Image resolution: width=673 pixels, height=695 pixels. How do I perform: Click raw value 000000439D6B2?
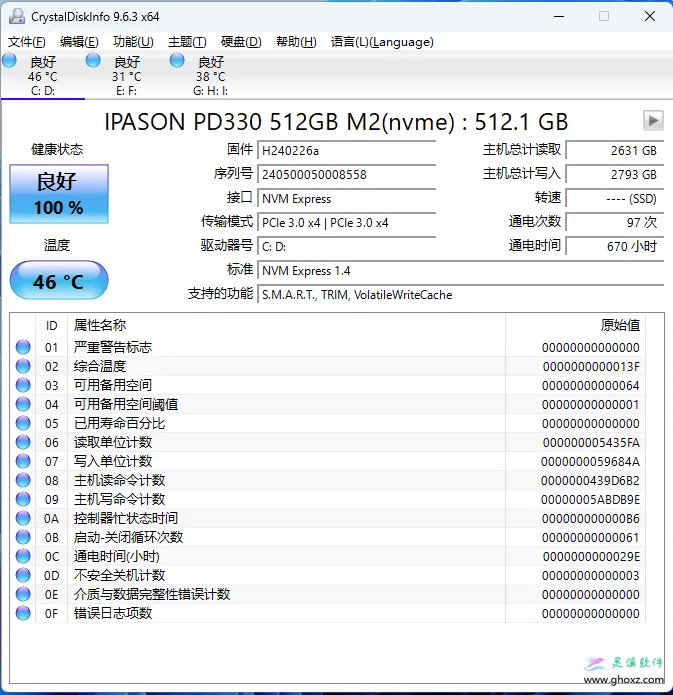590,480
